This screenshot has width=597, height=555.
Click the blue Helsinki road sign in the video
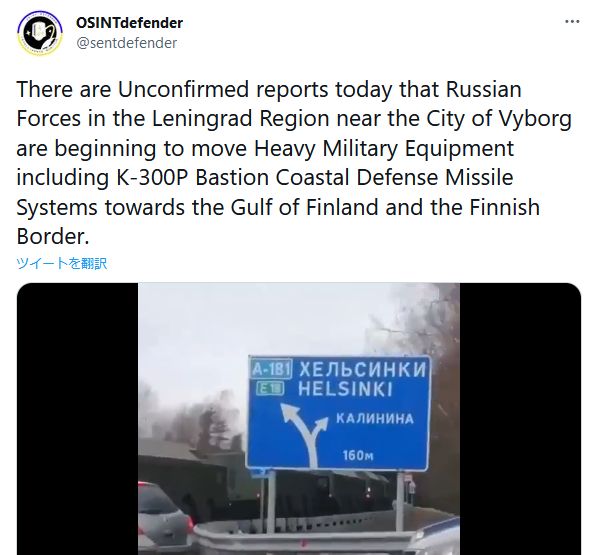[x=338, y=413]
